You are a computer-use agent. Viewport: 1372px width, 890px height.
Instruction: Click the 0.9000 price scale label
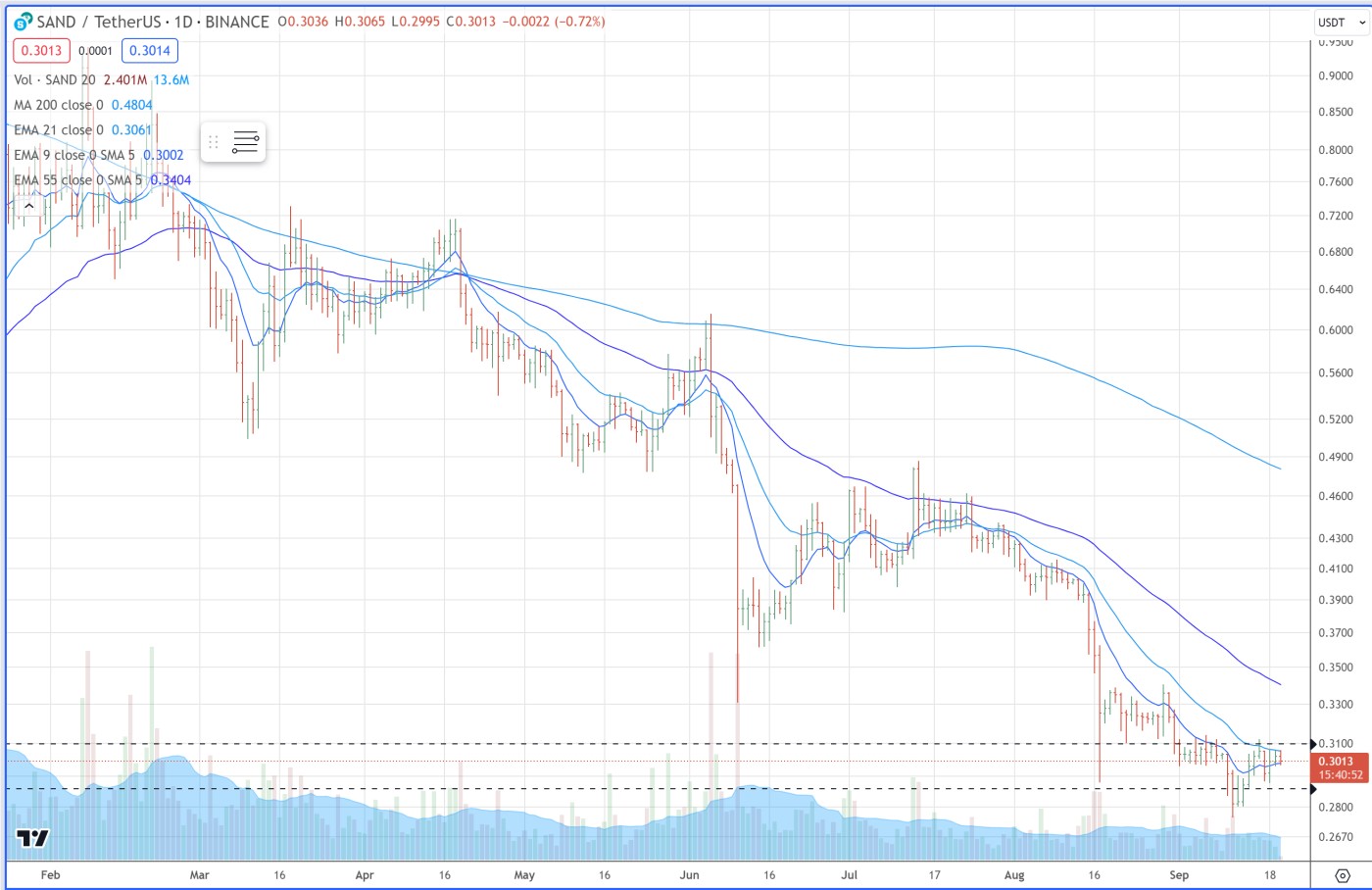click(1336, 75)
